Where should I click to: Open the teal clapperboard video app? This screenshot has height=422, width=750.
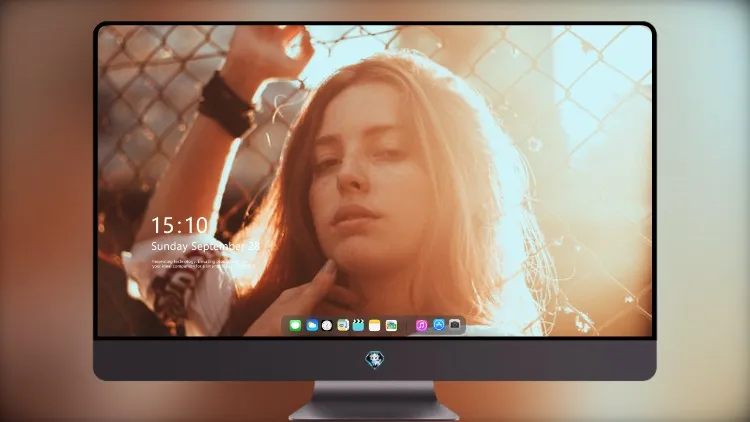pyautogui.click(x=358, y=325)
